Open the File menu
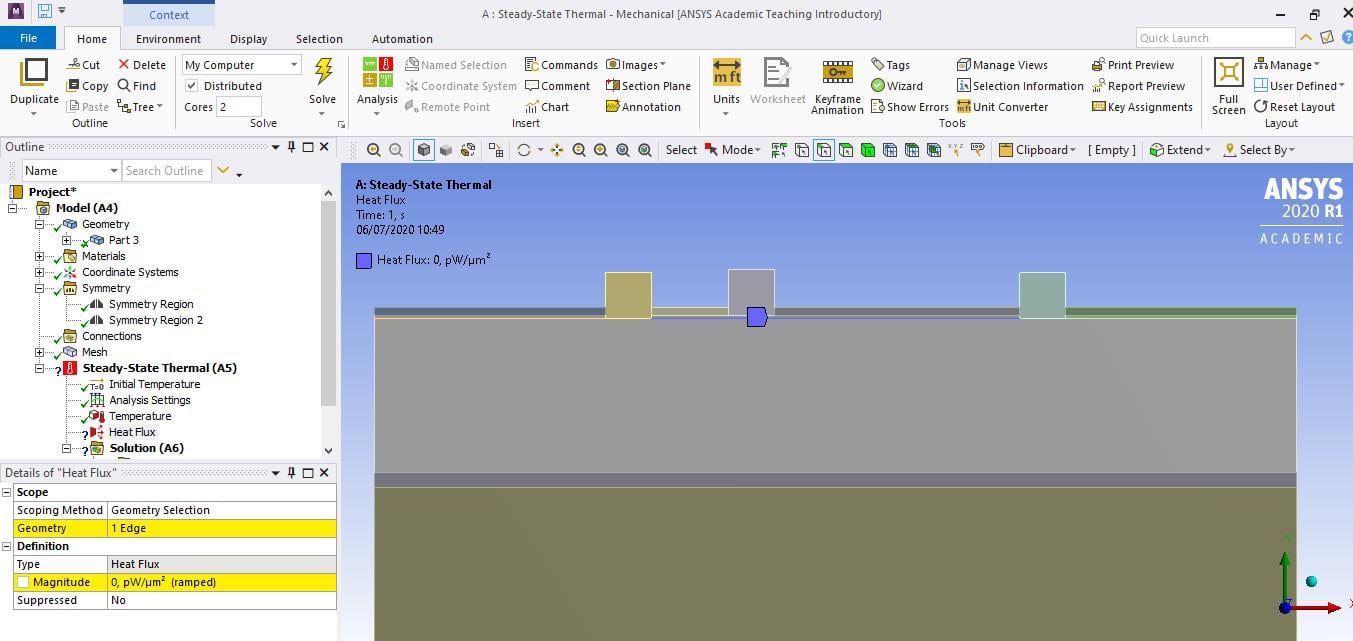 (28, 38)
